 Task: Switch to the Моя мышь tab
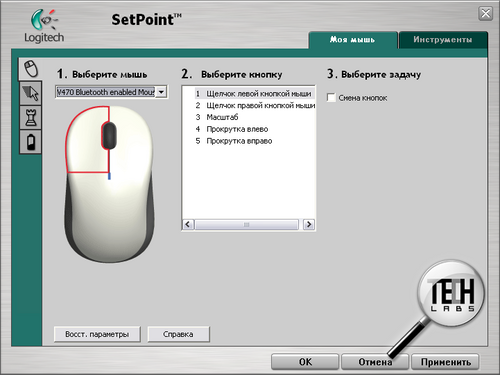353,40
